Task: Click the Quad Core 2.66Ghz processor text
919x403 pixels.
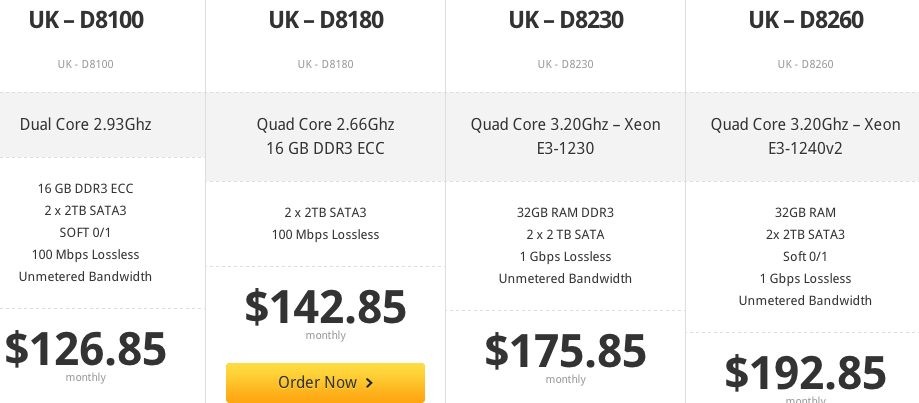Action: 325,125
